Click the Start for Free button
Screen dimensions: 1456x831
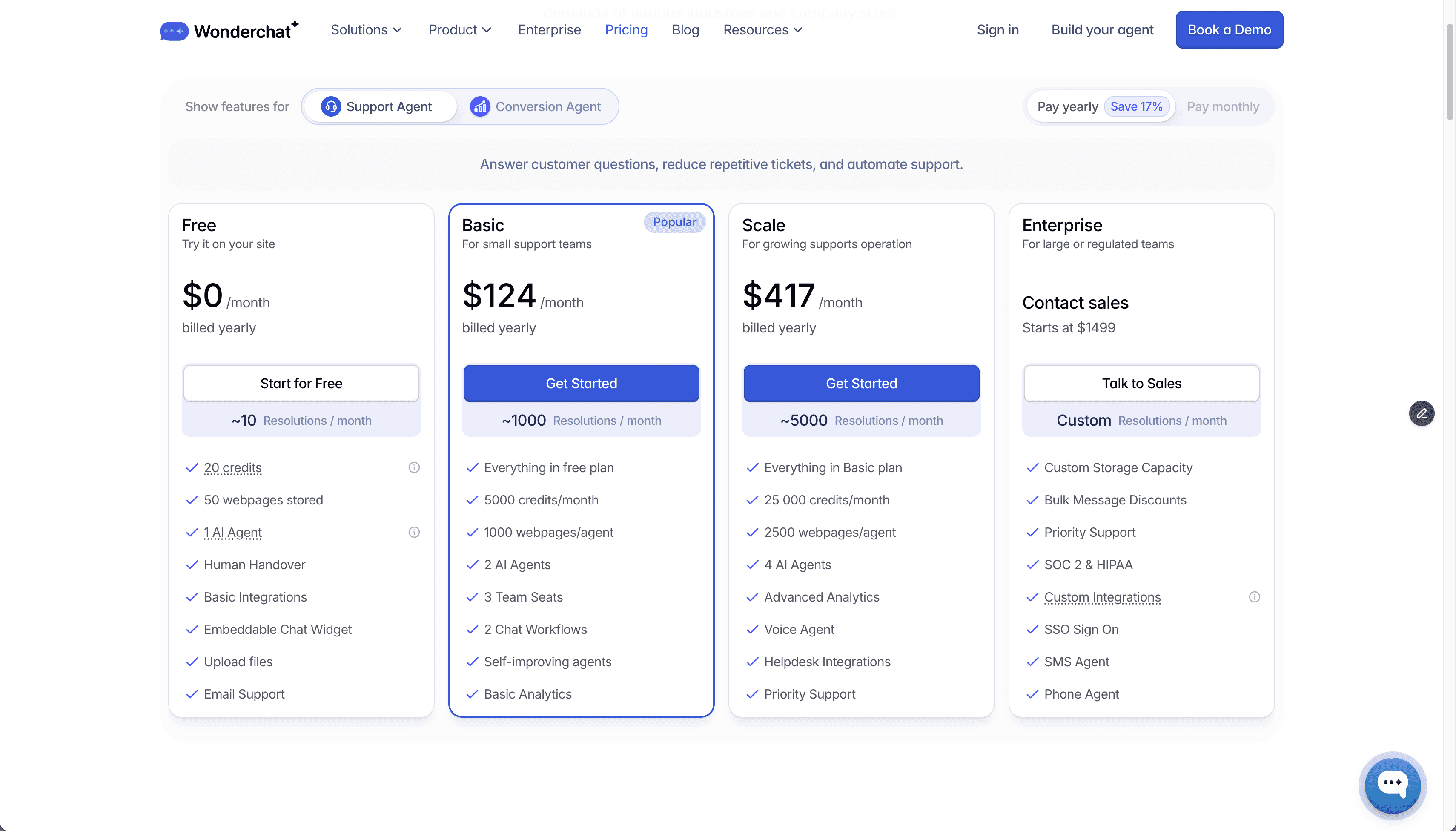click(x=301, y=383)
